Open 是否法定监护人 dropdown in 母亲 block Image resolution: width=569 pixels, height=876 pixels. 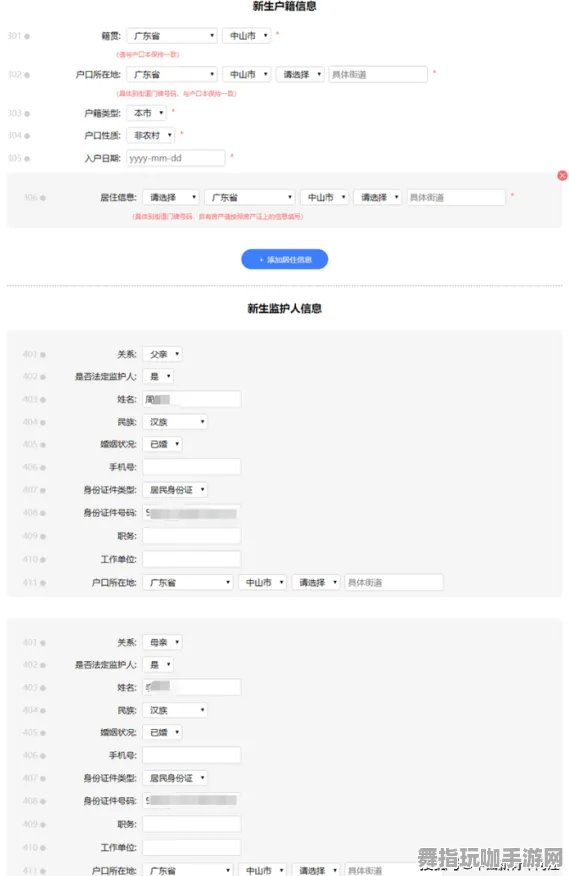point(158,665)
